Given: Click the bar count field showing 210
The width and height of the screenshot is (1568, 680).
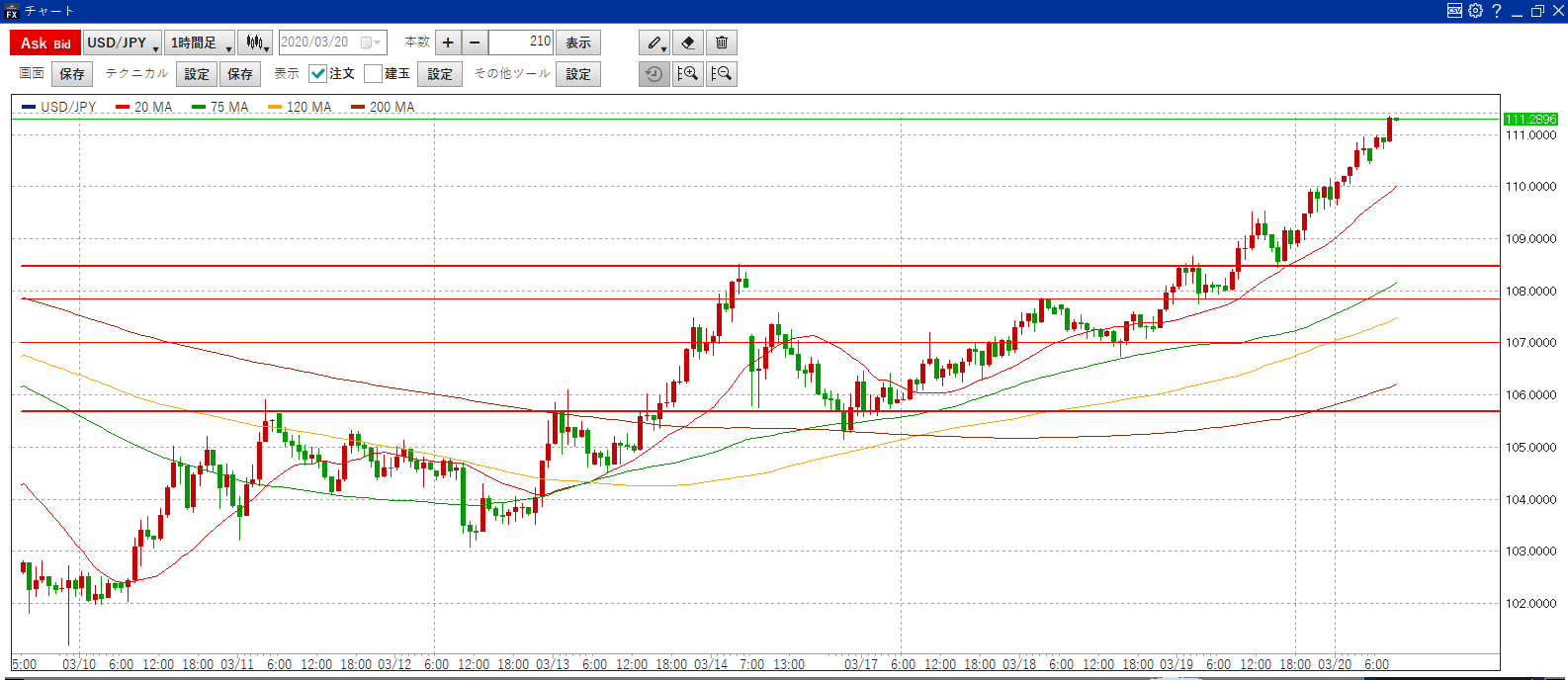Looking at the screenshot, I should (521, 42).
